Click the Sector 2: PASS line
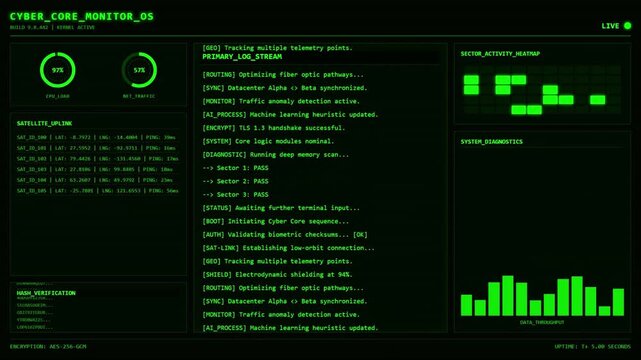This screenshot has width=641, height=360. [235, 181]
